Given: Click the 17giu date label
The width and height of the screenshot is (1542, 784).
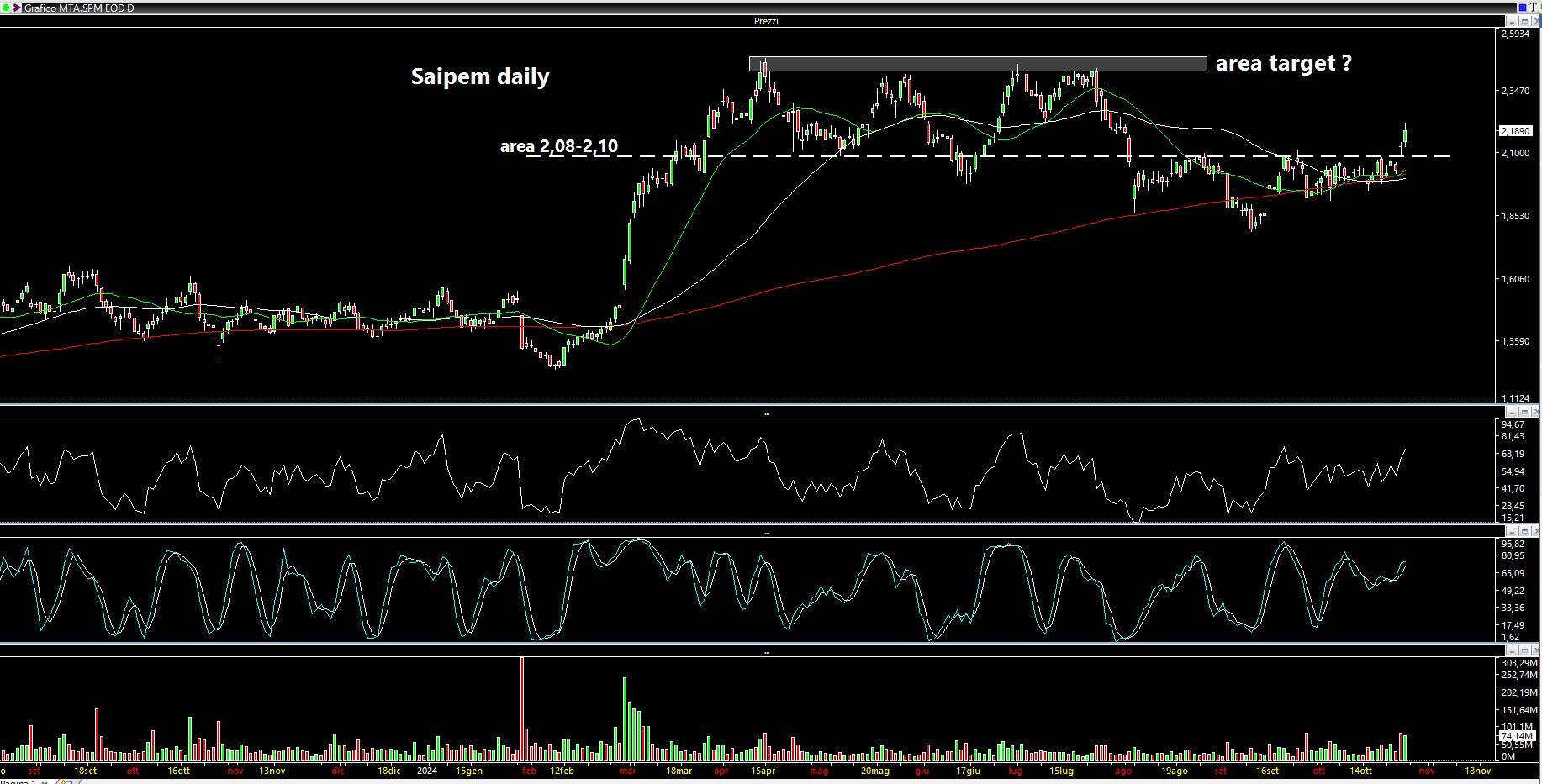Looking at the screenshot, I should point(969,771).
